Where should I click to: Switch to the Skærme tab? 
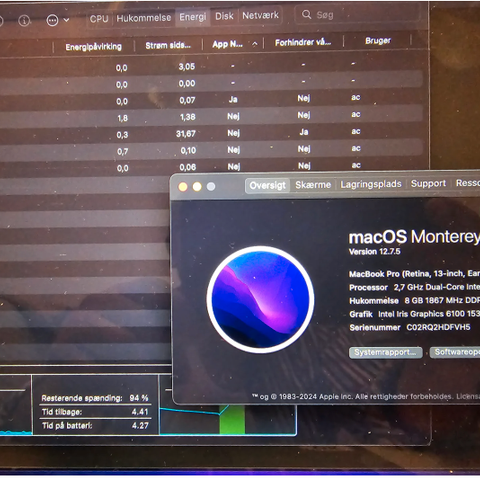(313, 185)
